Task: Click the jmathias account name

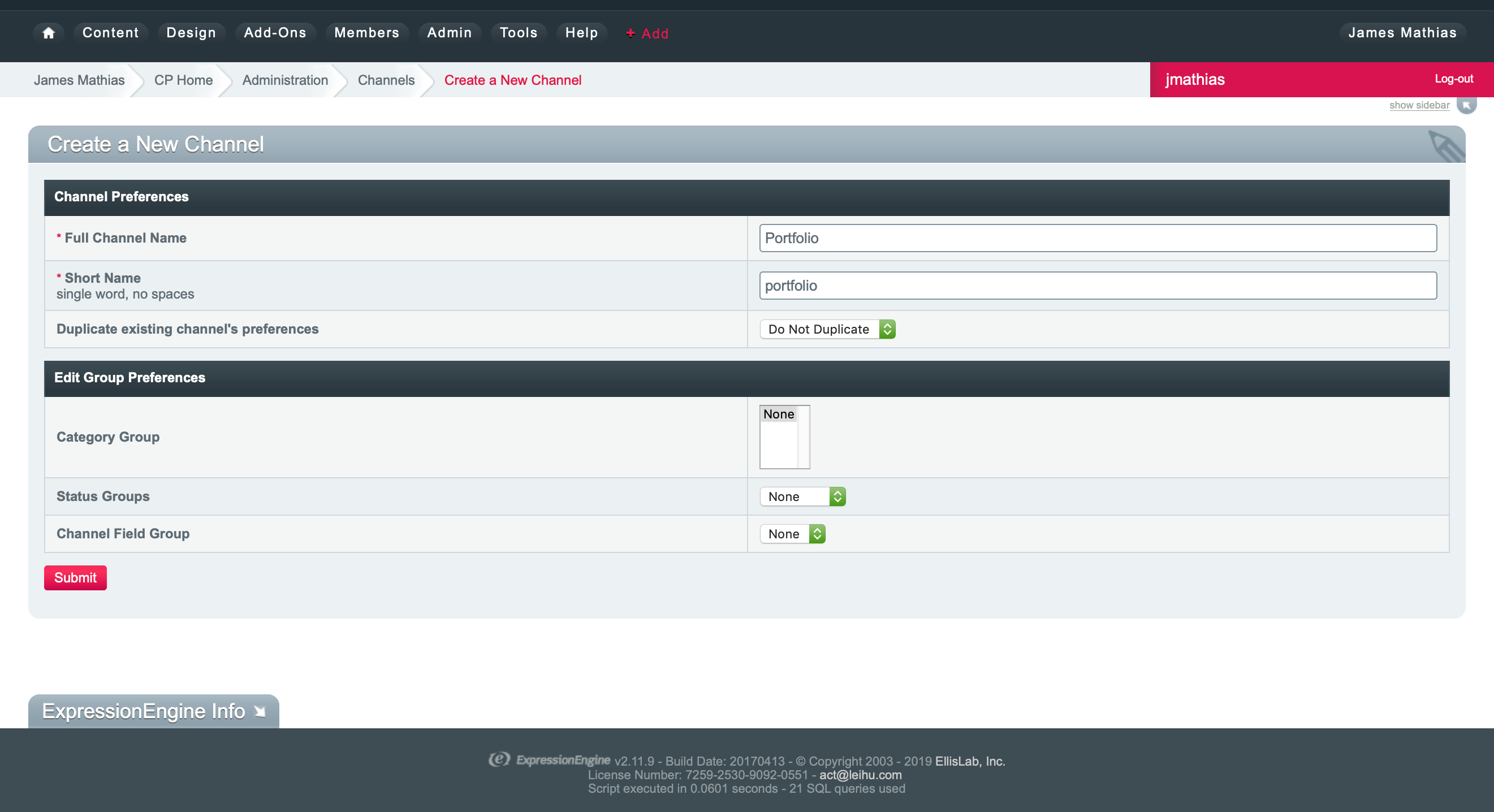Action: pyautogui.click(x=1195, y=80)
